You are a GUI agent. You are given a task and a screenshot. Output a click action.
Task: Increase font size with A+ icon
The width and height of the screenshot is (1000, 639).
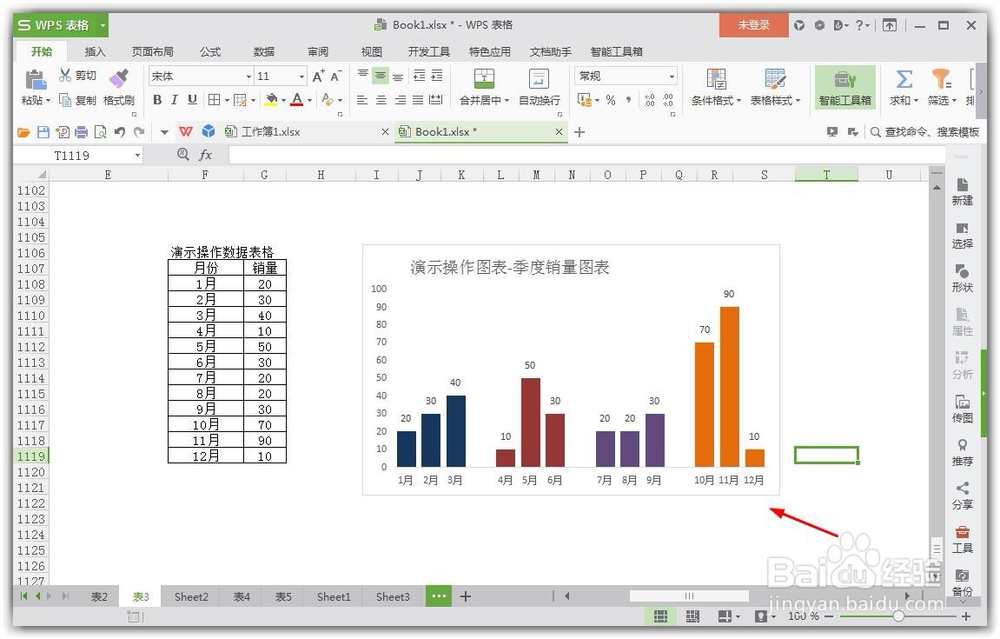(x=318, y=77)
